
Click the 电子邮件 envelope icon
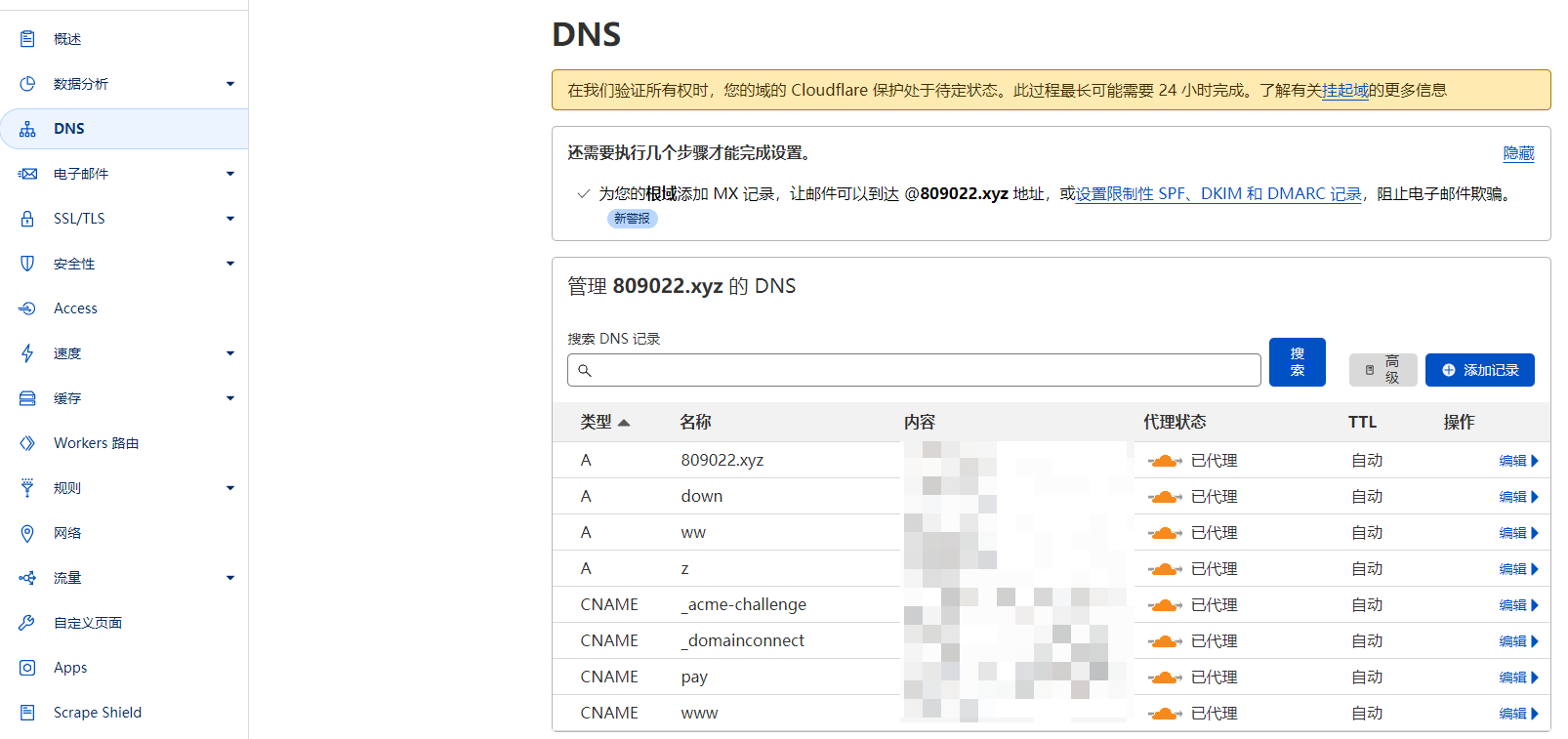(27, 174)
